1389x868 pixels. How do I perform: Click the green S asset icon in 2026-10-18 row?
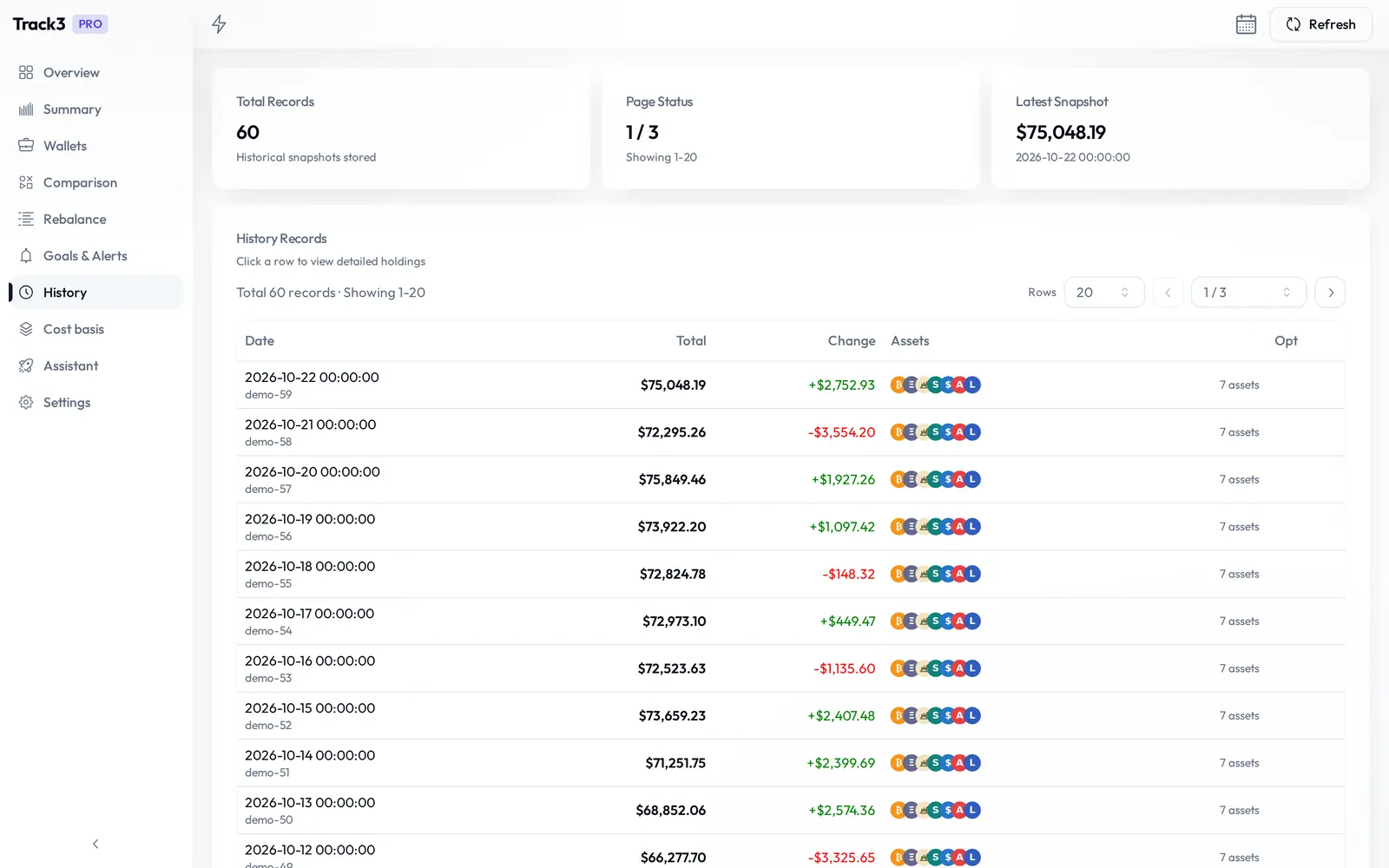(935, 574)
